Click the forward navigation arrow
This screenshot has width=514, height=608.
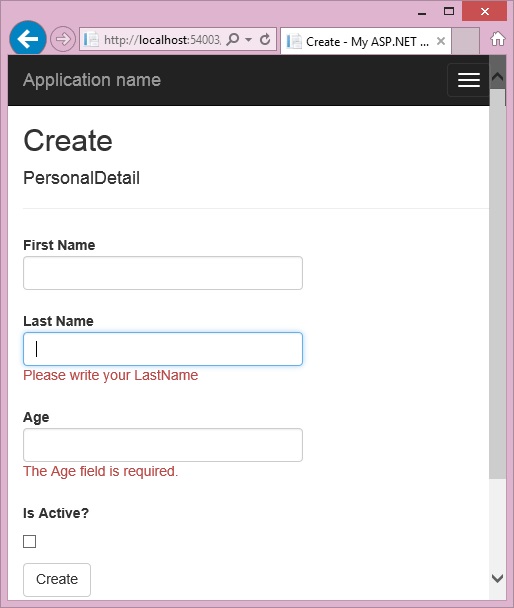click(x=63, y=39)
